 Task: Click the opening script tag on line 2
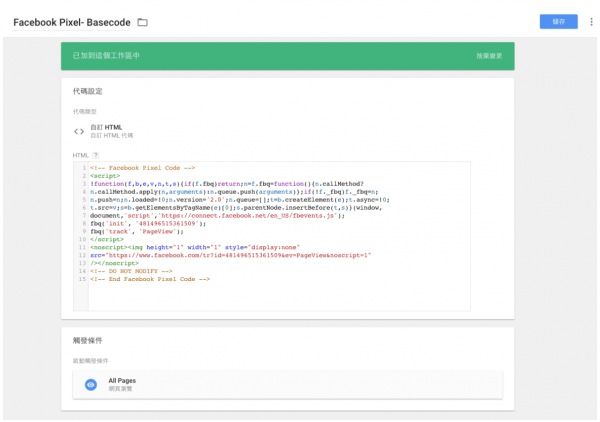105,176
